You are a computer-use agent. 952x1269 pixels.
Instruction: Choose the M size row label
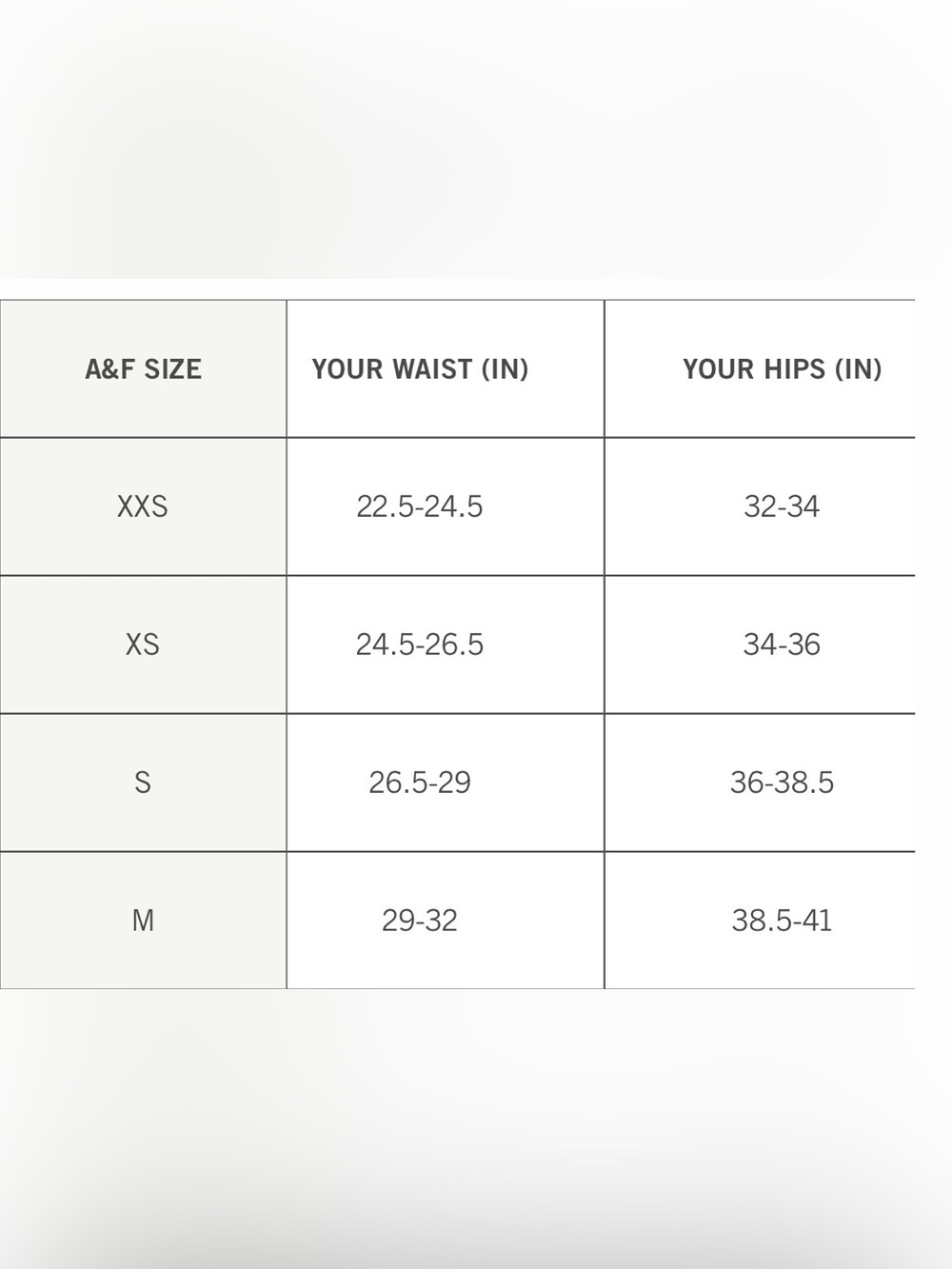click(x=143, y=921)
